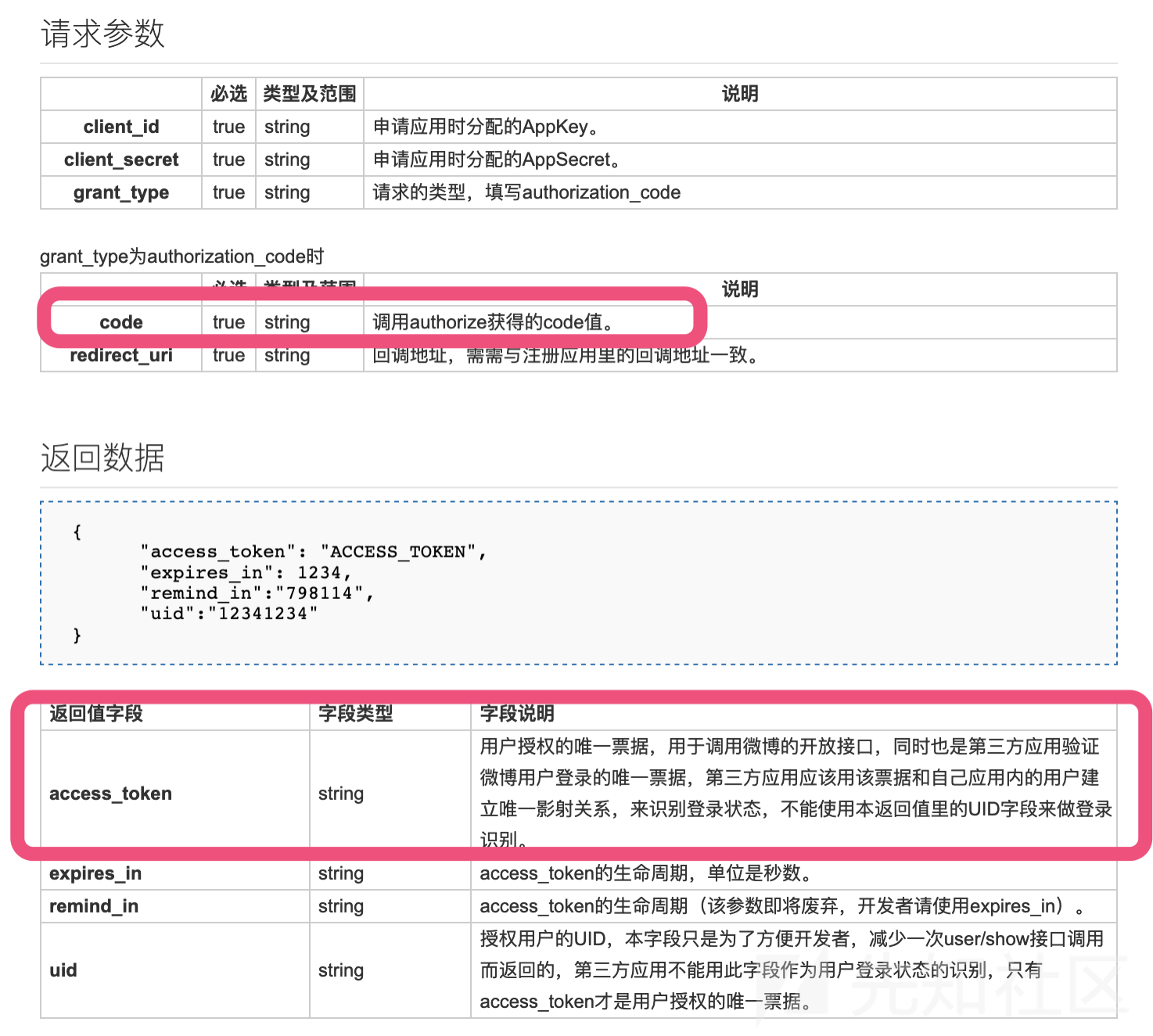
Task: Click the 请求参数 heading
Action: (102, 34)
